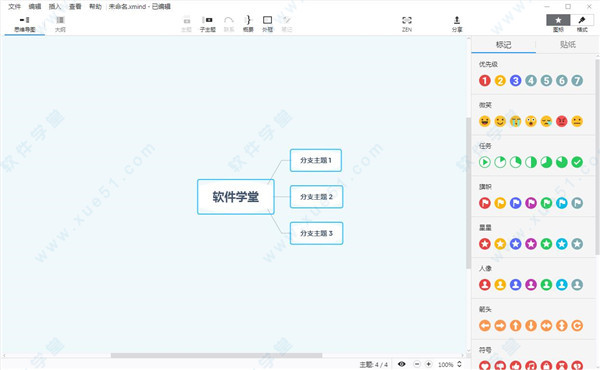Open the format brush panel
This screenshot has width=600, height=370.
(582, 20)
